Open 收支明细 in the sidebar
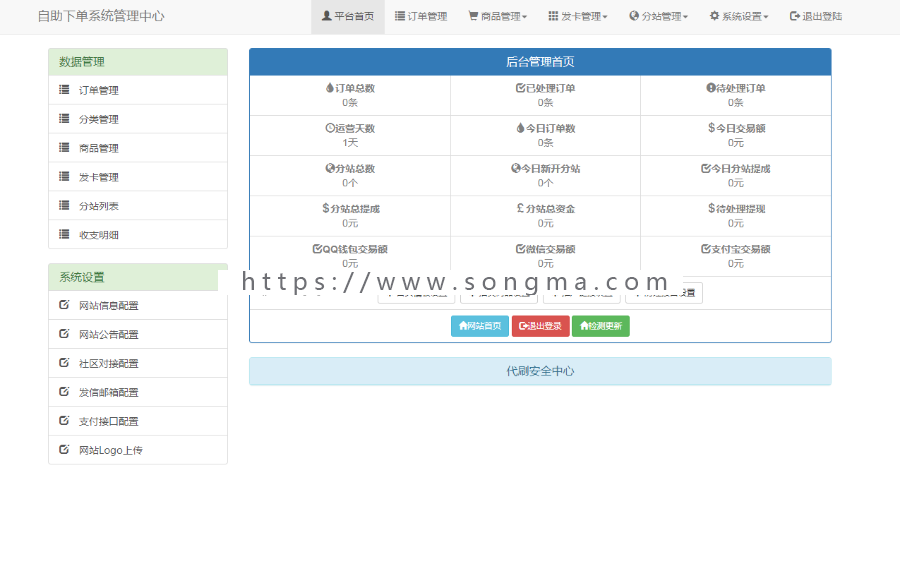 click(x=138, y=234)
